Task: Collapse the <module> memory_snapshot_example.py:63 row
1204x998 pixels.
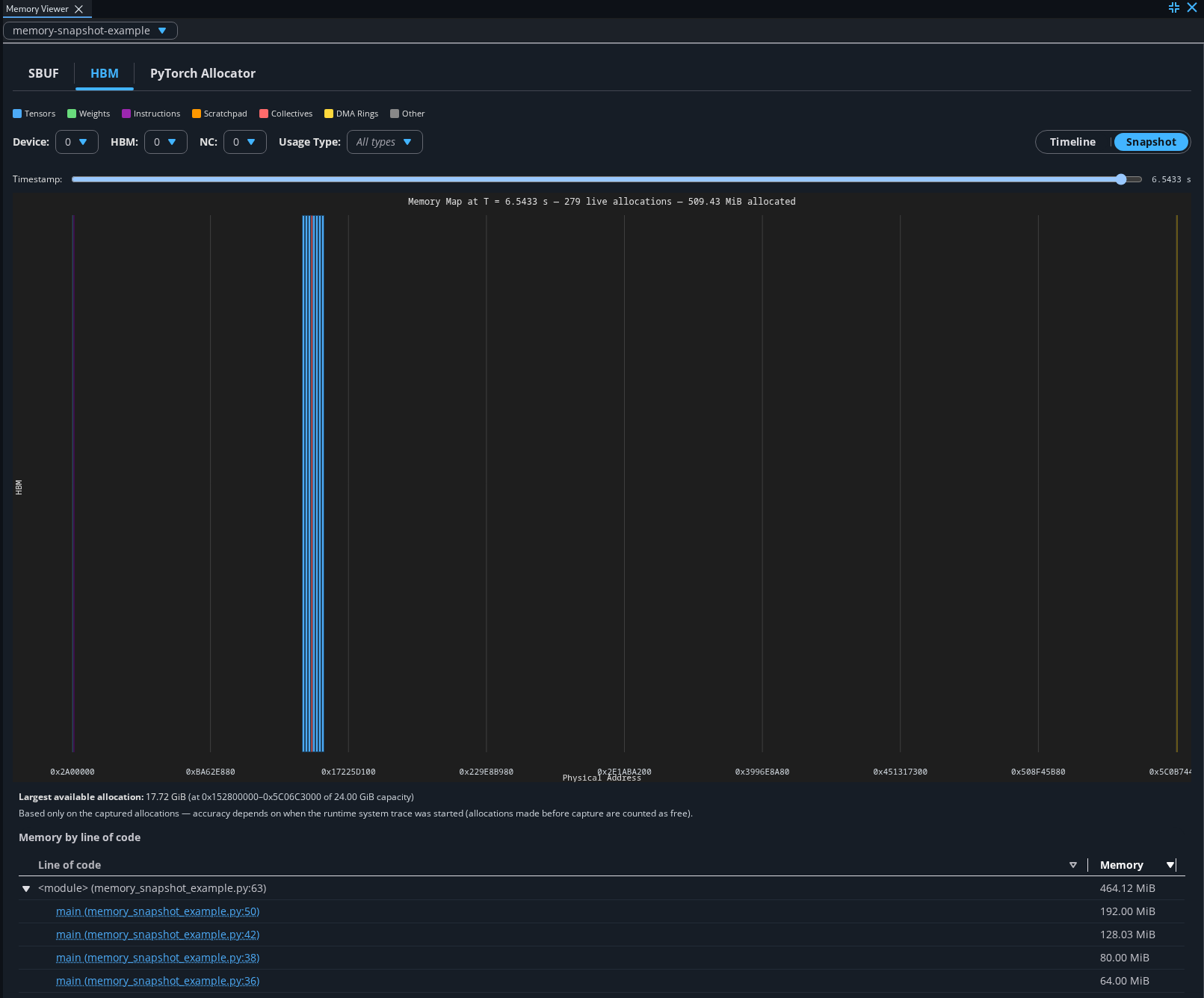Action: coord(26,888)
